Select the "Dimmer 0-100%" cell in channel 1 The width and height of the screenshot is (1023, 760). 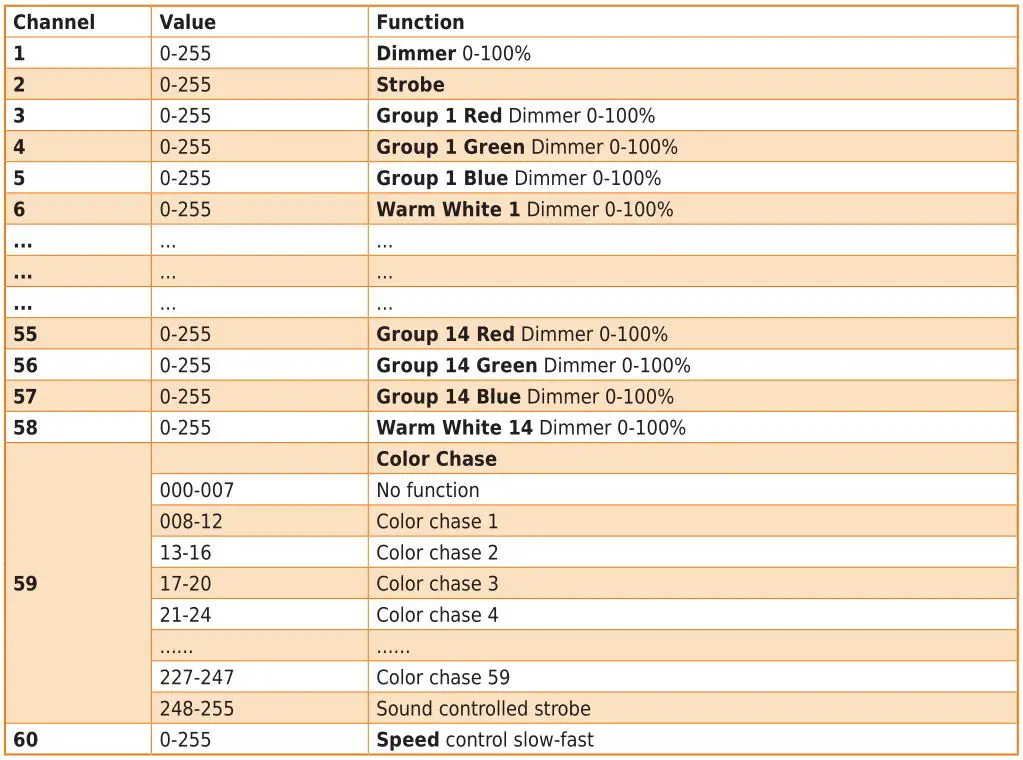(453, 53)
